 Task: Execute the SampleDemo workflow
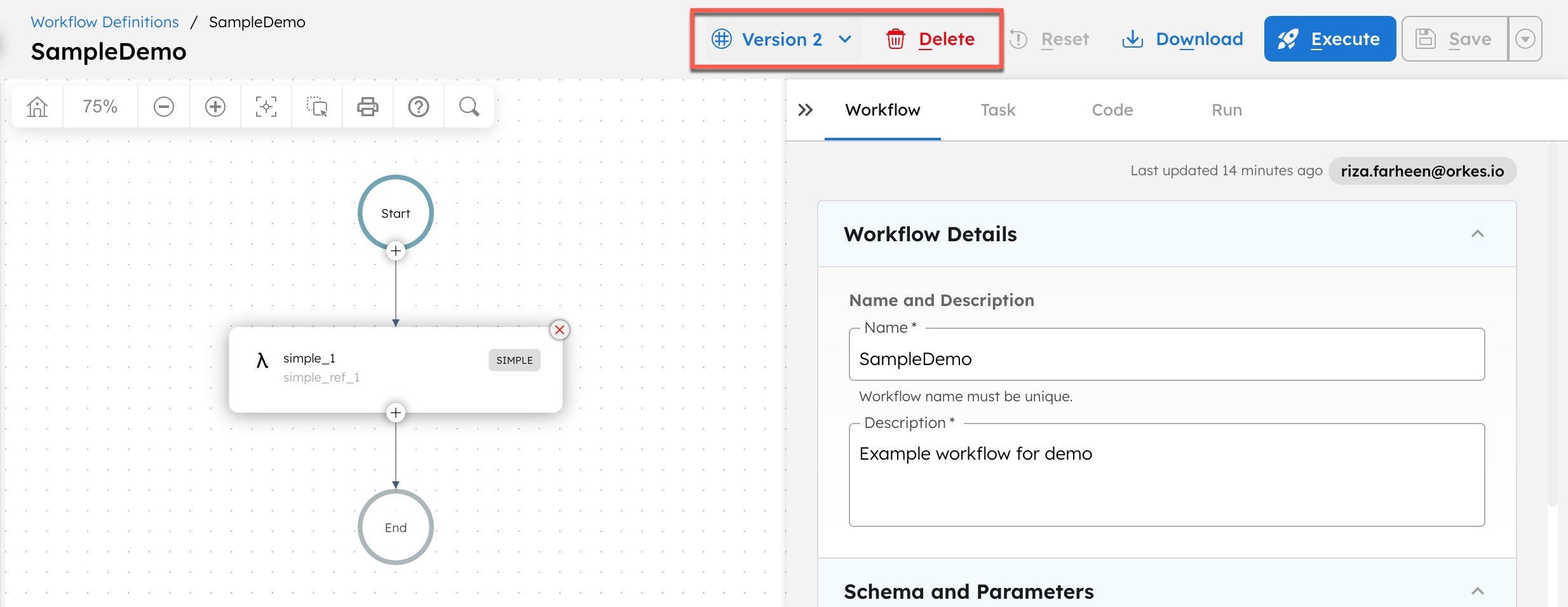(1329, 39)
